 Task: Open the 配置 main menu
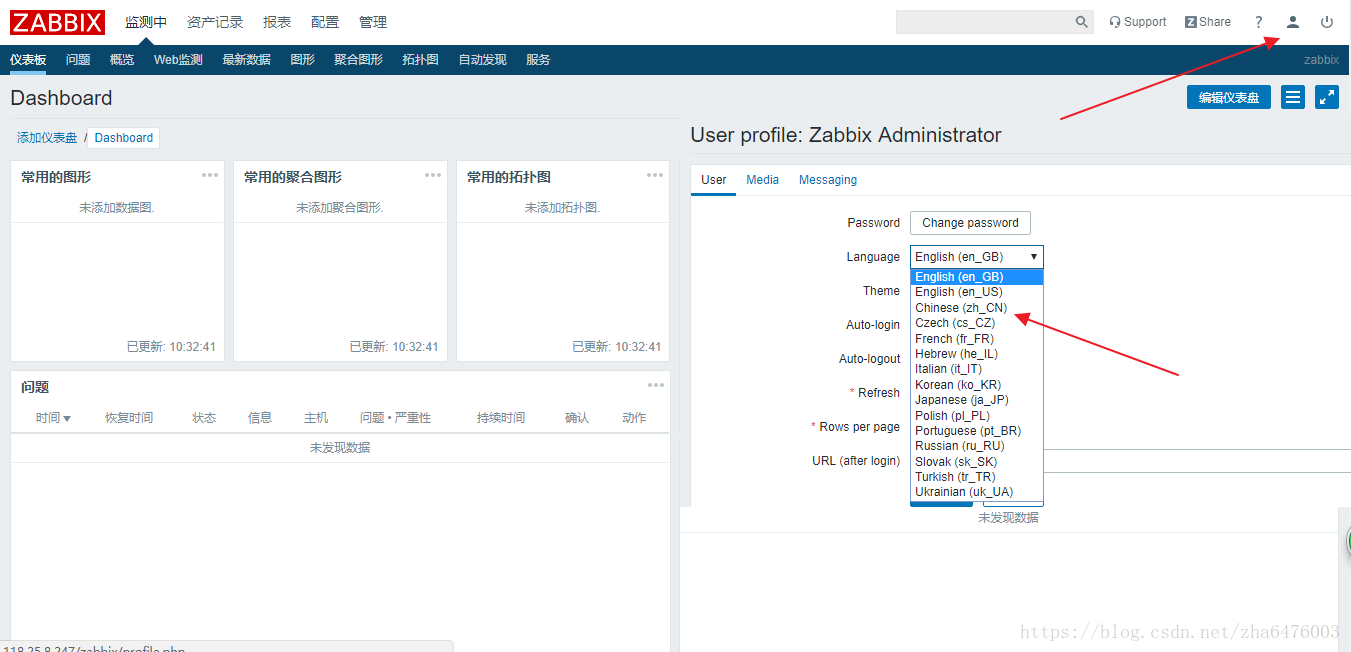pyautogui.click(x=325, y=22)
